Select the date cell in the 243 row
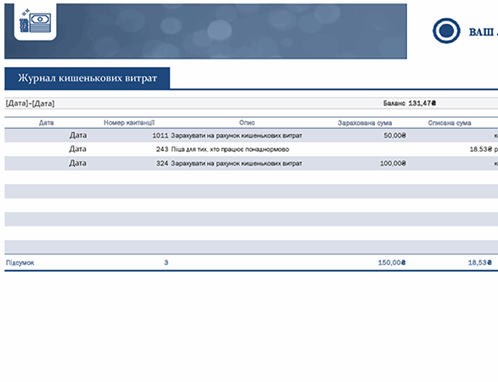The height and width of the screenshot is (382, 498). tap(78, 149)
